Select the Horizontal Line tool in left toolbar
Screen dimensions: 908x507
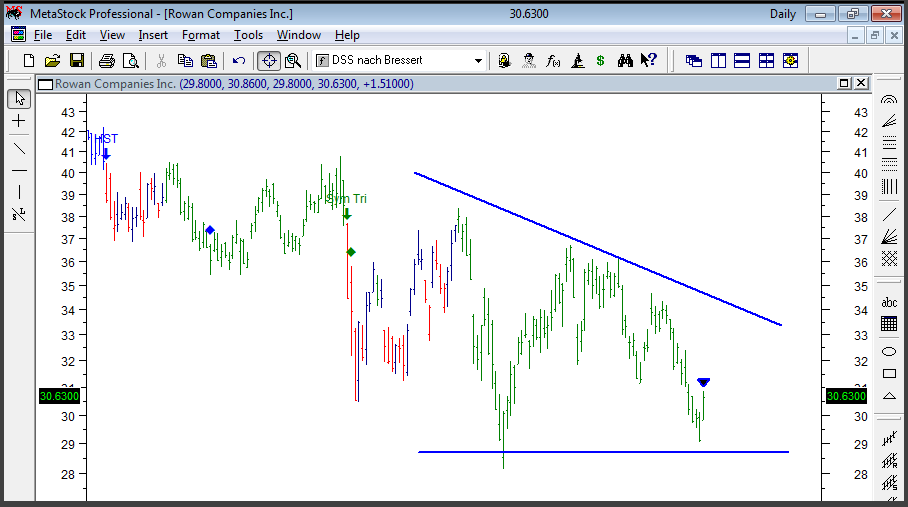point(19,171)
